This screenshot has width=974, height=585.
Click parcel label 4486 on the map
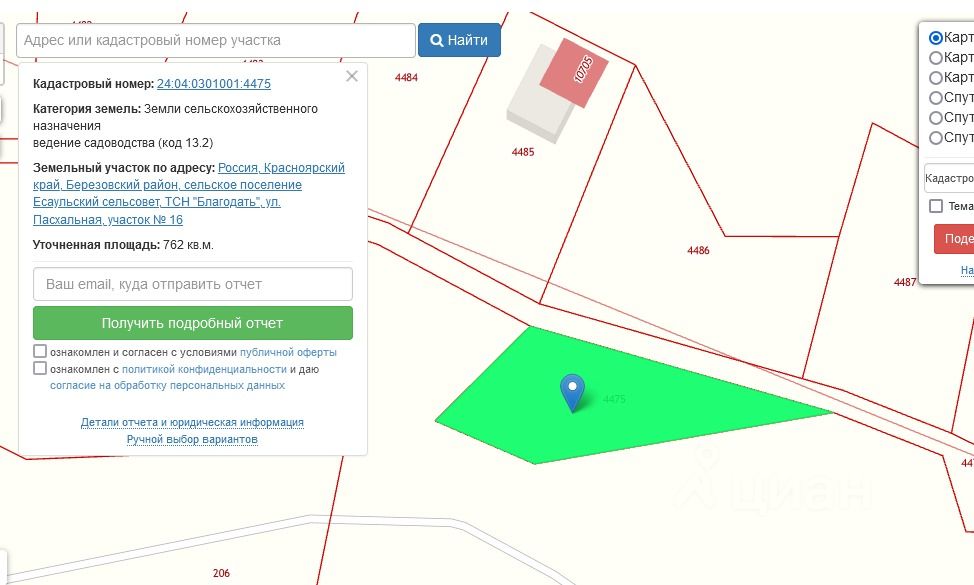(x=698, y=251)
